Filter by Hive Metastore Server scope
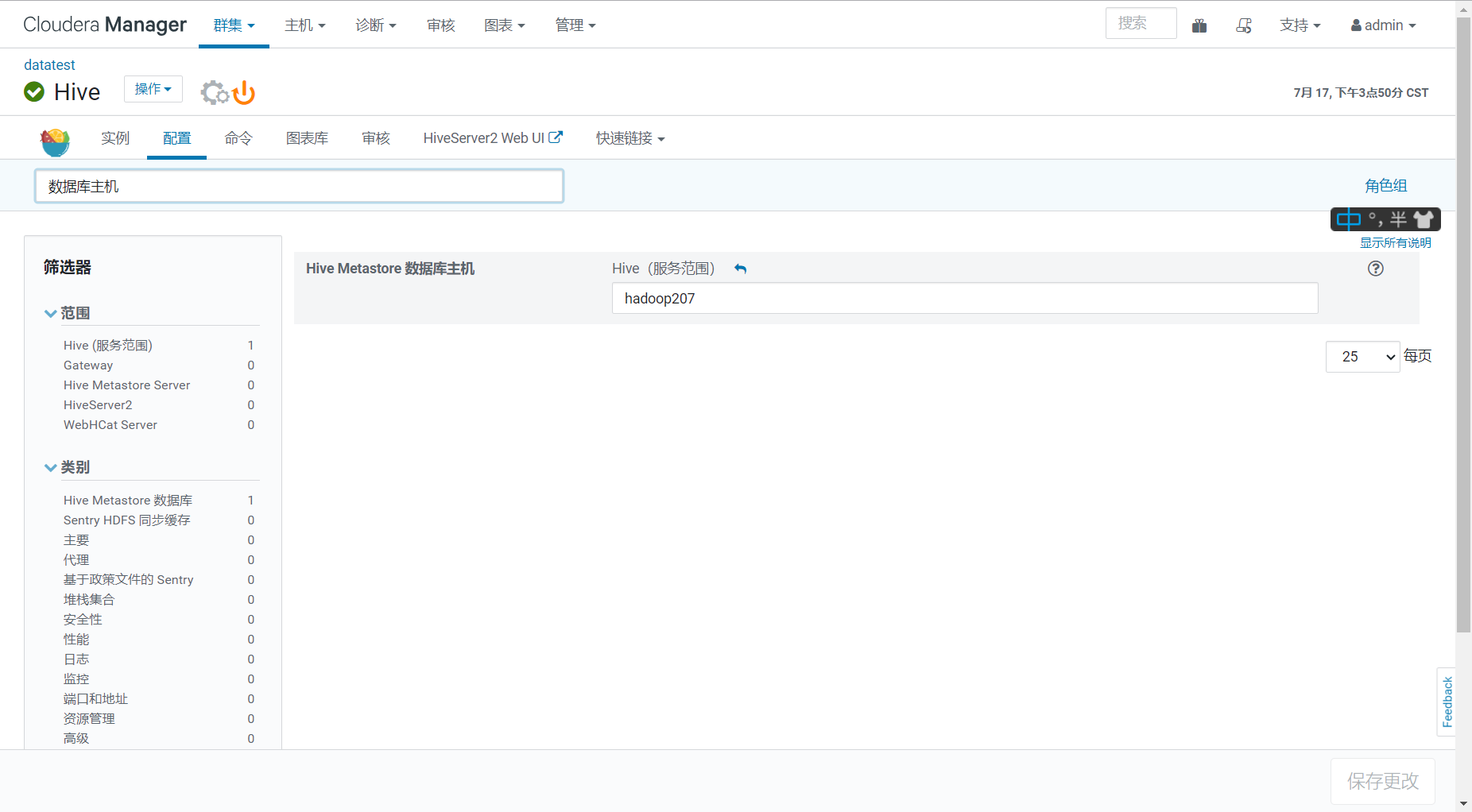 (x=126, y=385)
